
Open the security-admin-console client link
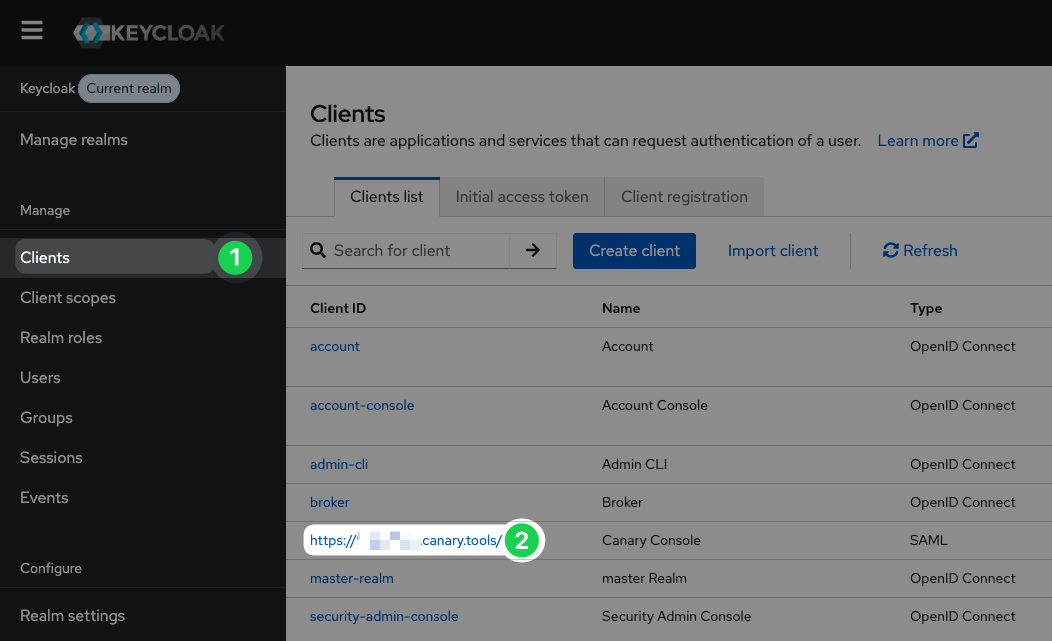pos(384,616)
